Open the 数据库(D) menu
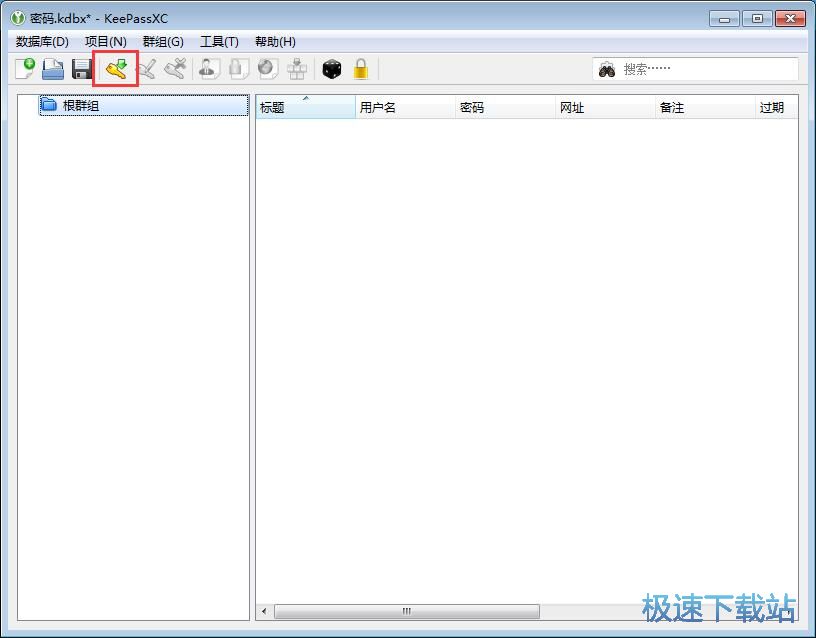The width and height of the screenshot is (816, 638). point(42,42)
